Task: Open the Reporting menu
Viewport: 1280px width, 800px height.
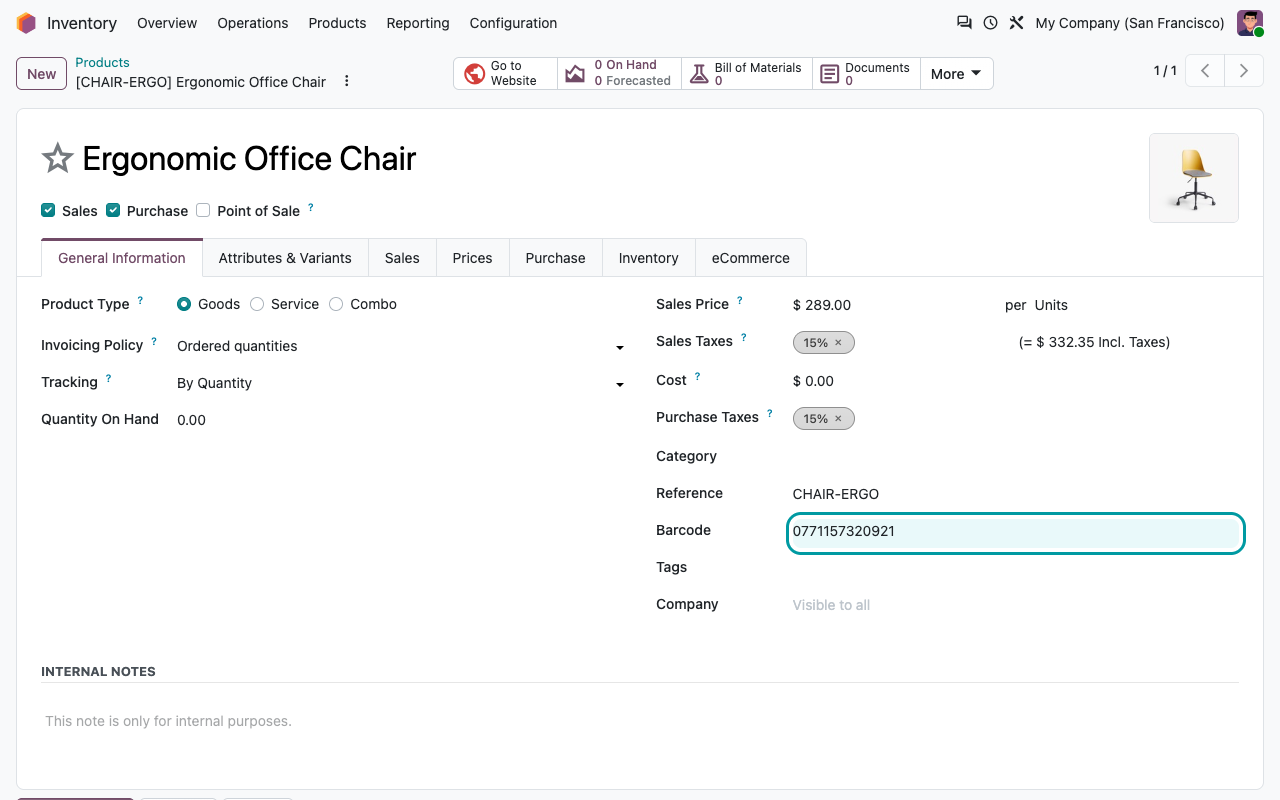Action: 418,23
